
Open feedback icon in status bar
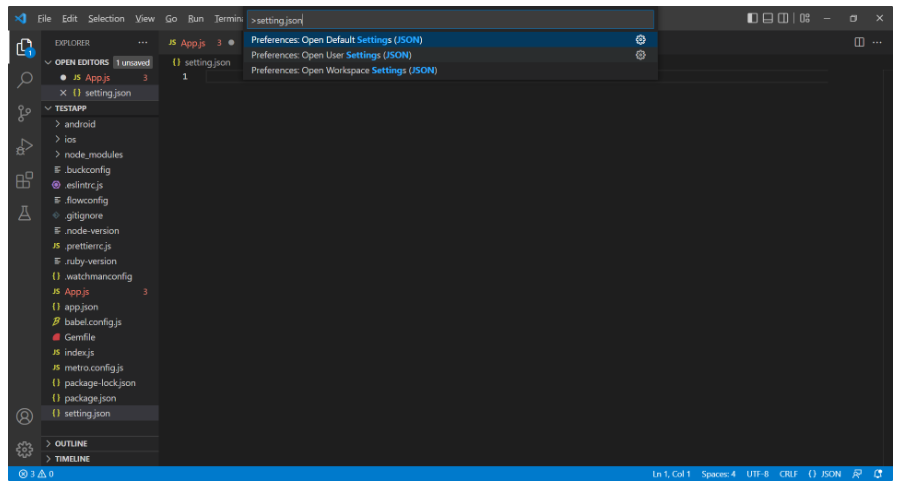point(857,474)
